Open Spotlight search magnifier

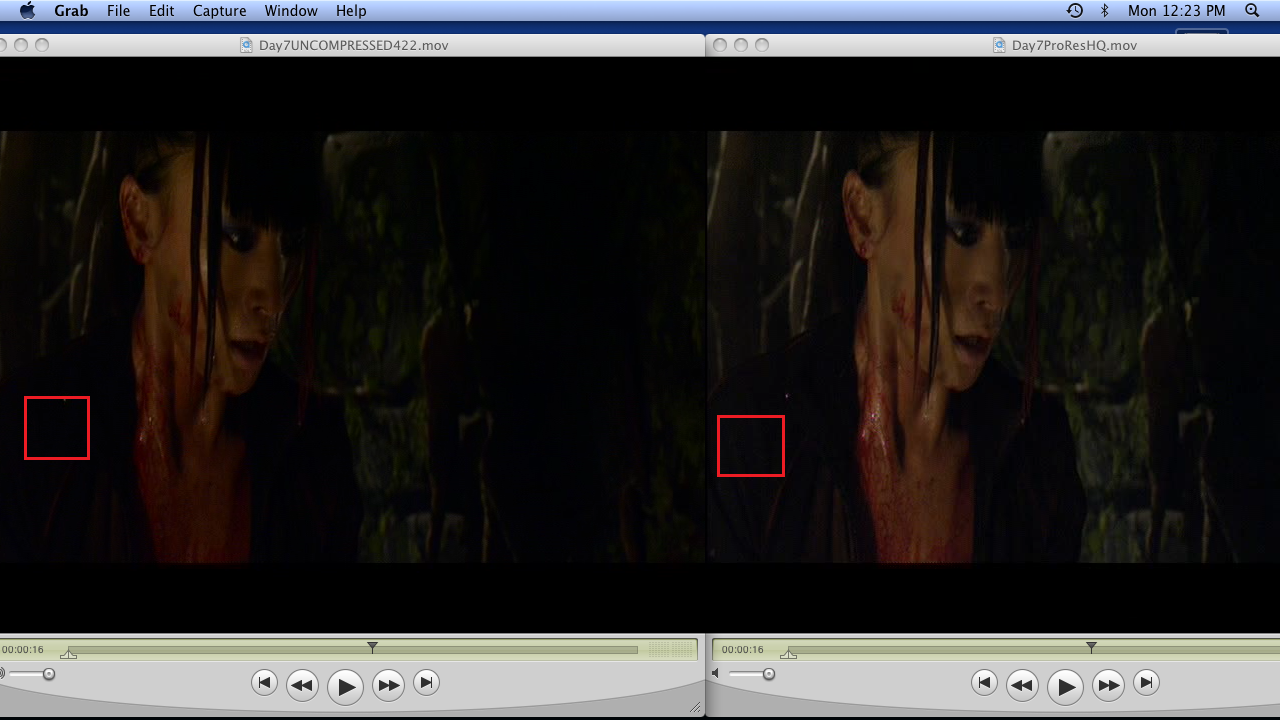tap(1252, 11)
